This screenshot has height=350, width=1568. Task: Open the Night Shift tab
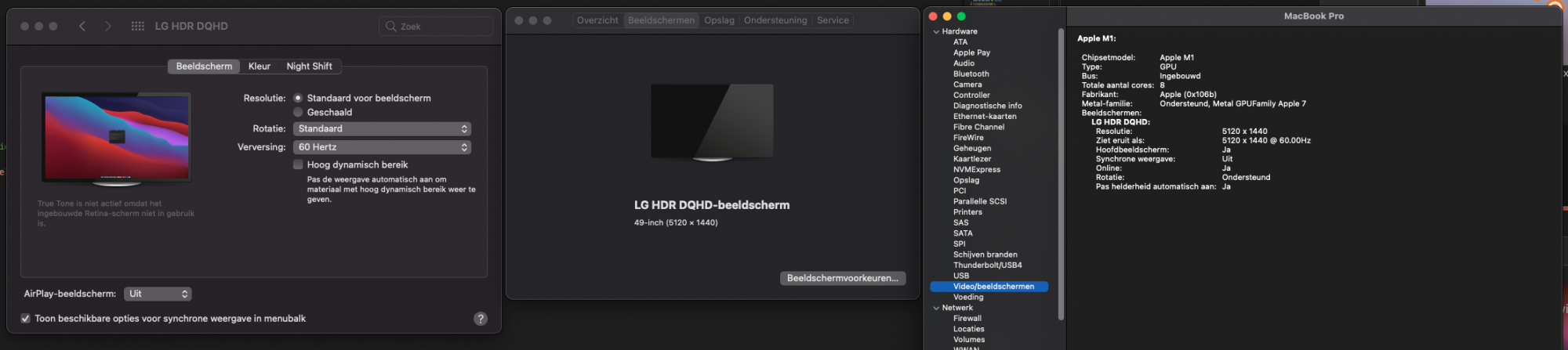(x=310, y=67)
